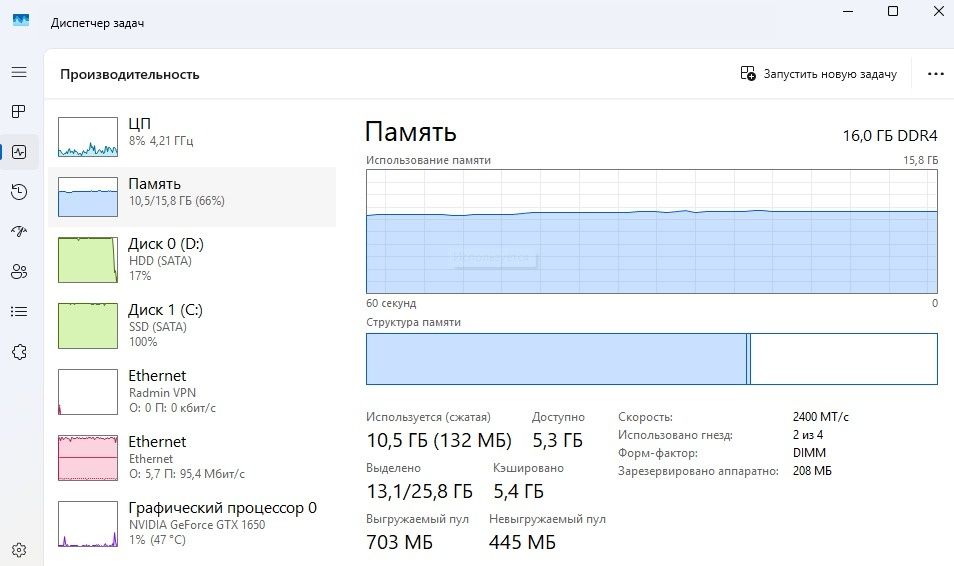The width and height of the screenshot is (954, 566).
Task: Click the '60 секунд' graph label
Action: (391, 302)
